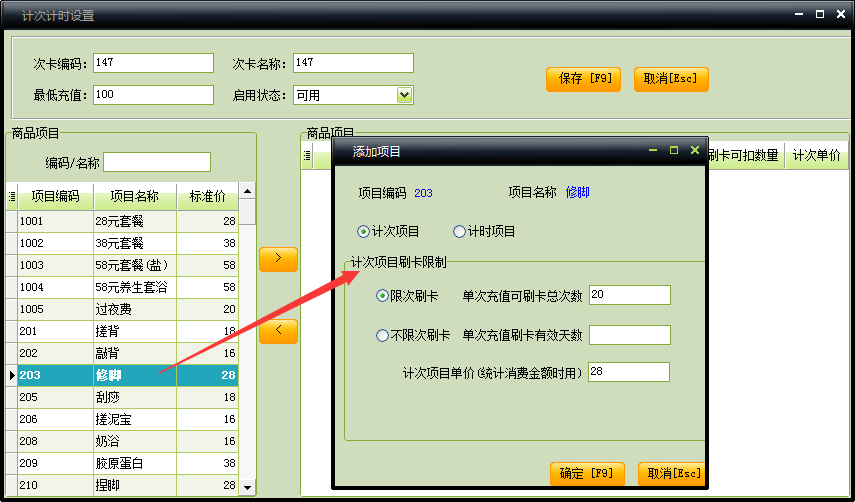Select the 刮痧 row

coord(123,397)
